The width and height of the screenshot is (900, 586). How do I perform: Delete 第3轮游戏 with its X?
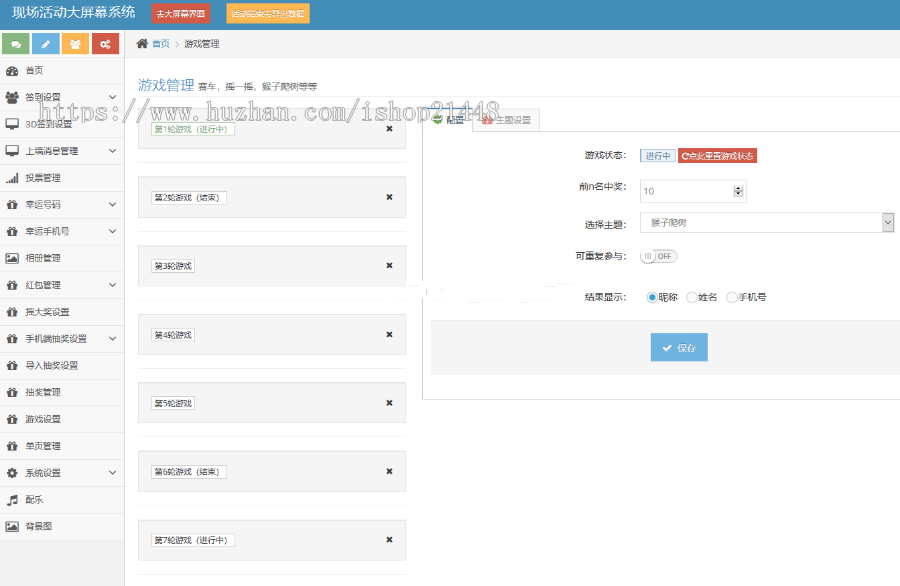coord(389,265)
